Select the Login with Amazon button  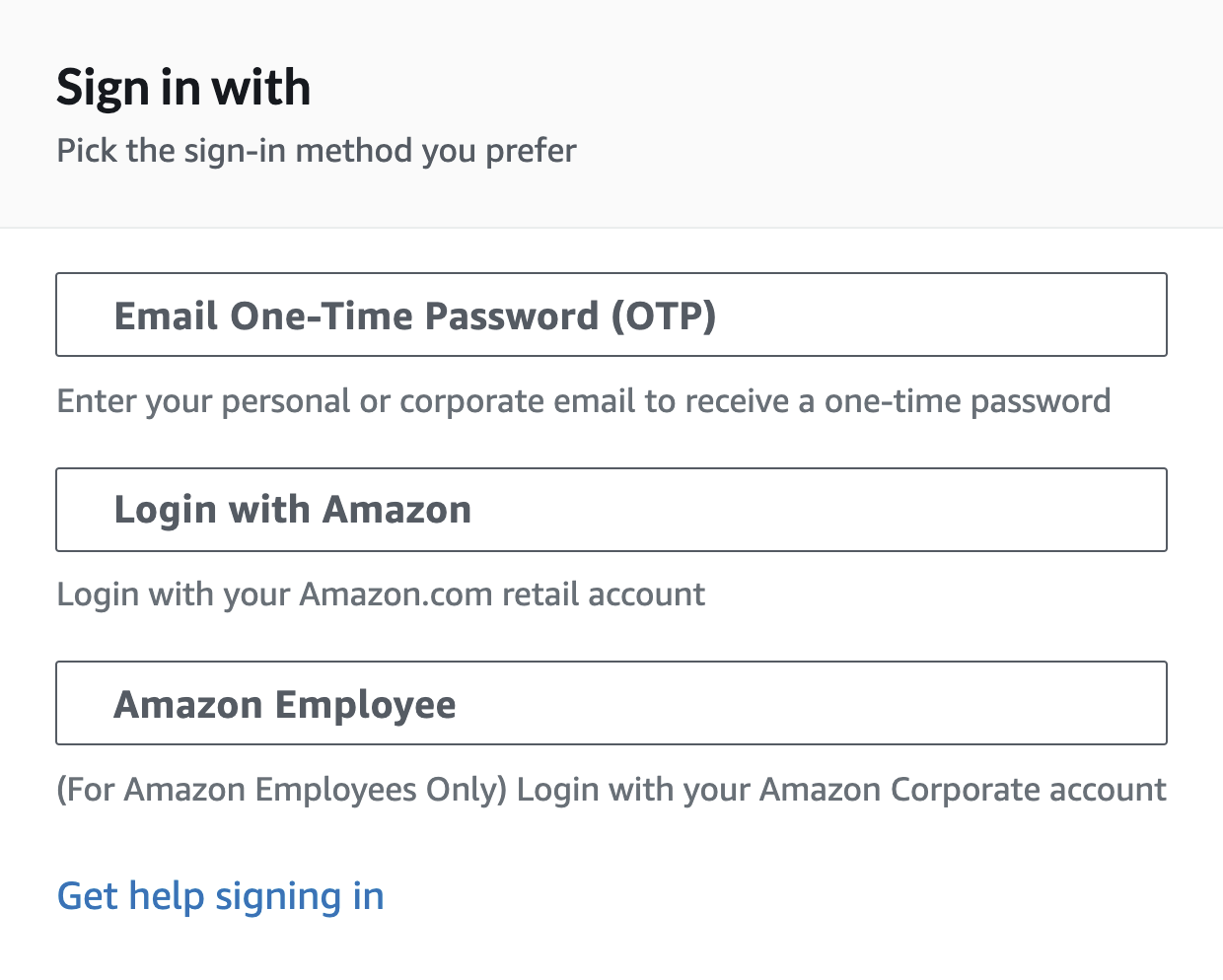pyautogui.click(x=611, y=510)
